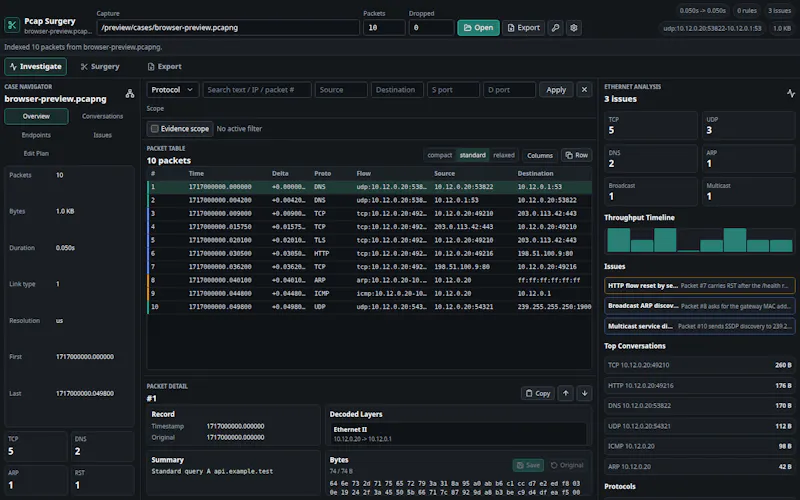Click the ARP 10.12.0.20 conversation, 42 B
This screenshot has width=800, height=500.
pos(699,466)
